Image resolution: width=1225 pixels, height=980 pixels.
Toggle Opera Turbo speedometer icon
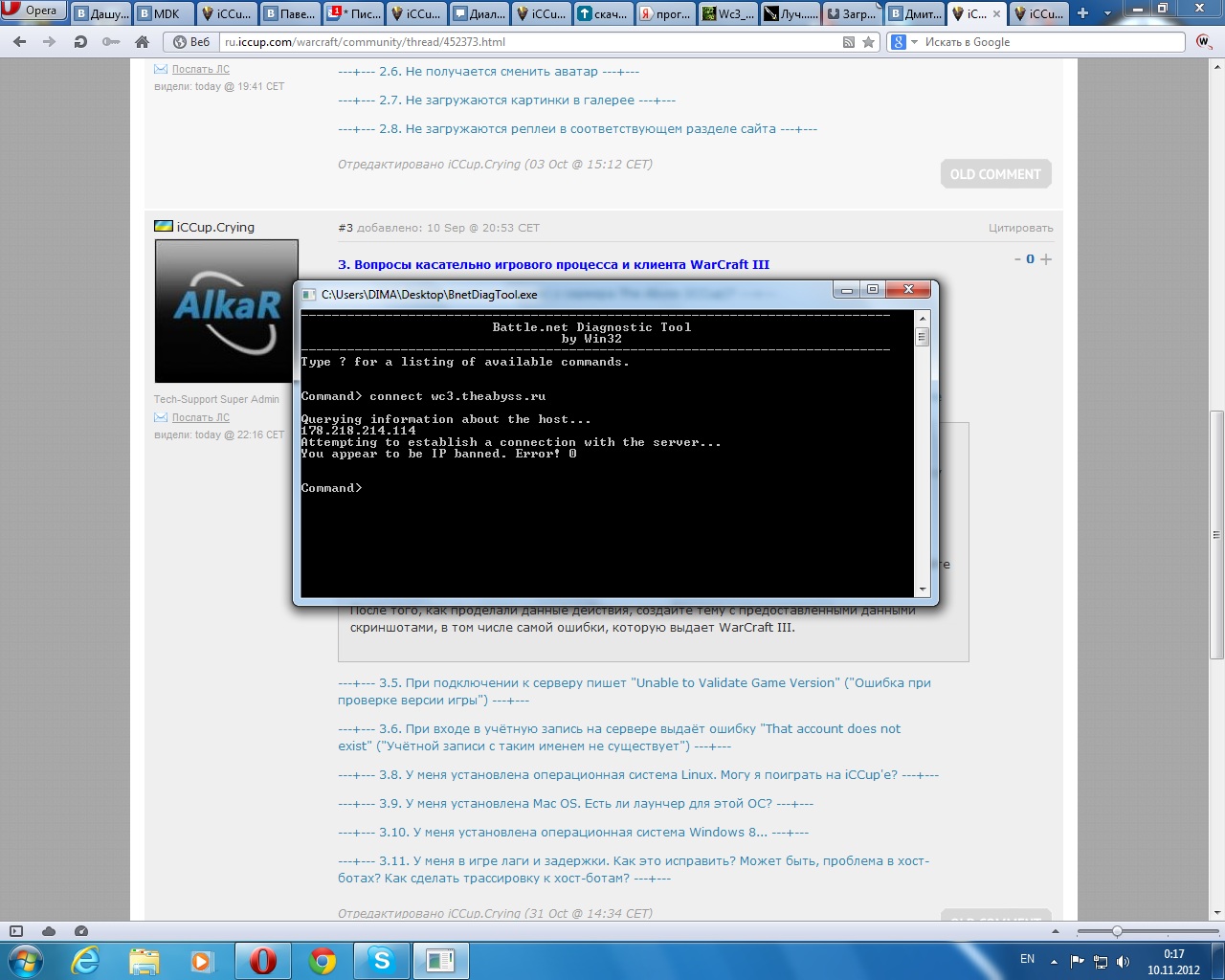point(81,931)
